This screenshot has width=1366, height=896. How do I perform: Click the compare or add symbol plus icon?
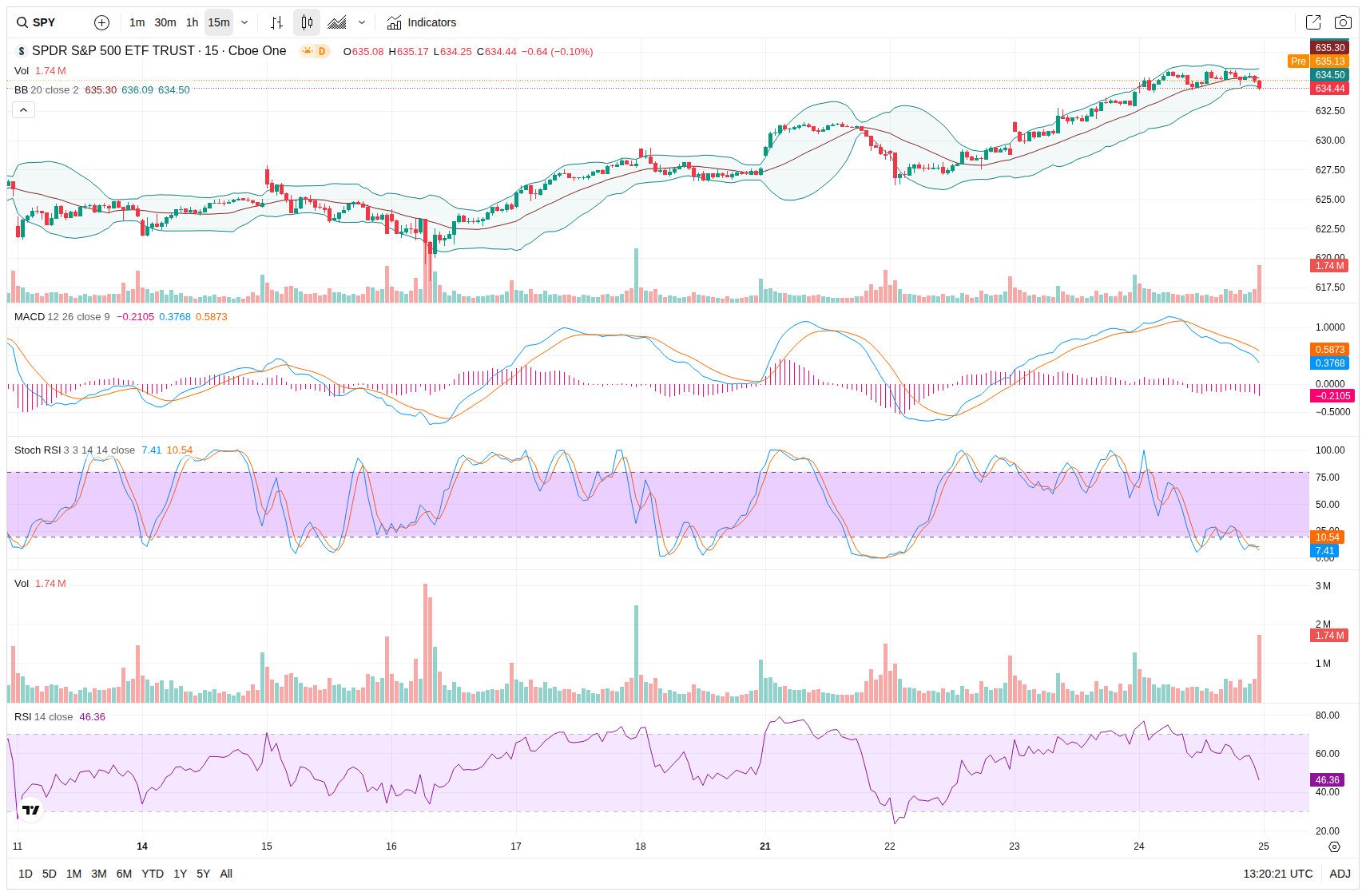[x=101, y=22]
